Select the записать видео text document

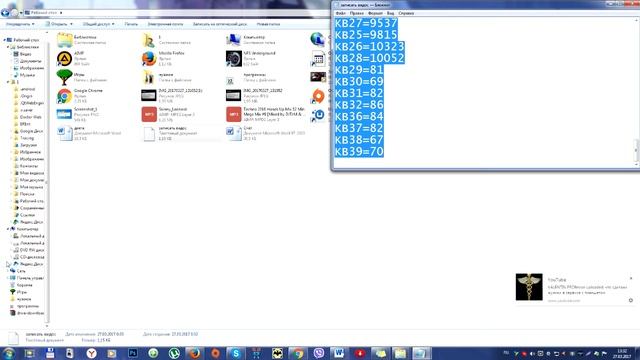click(149, 133)
